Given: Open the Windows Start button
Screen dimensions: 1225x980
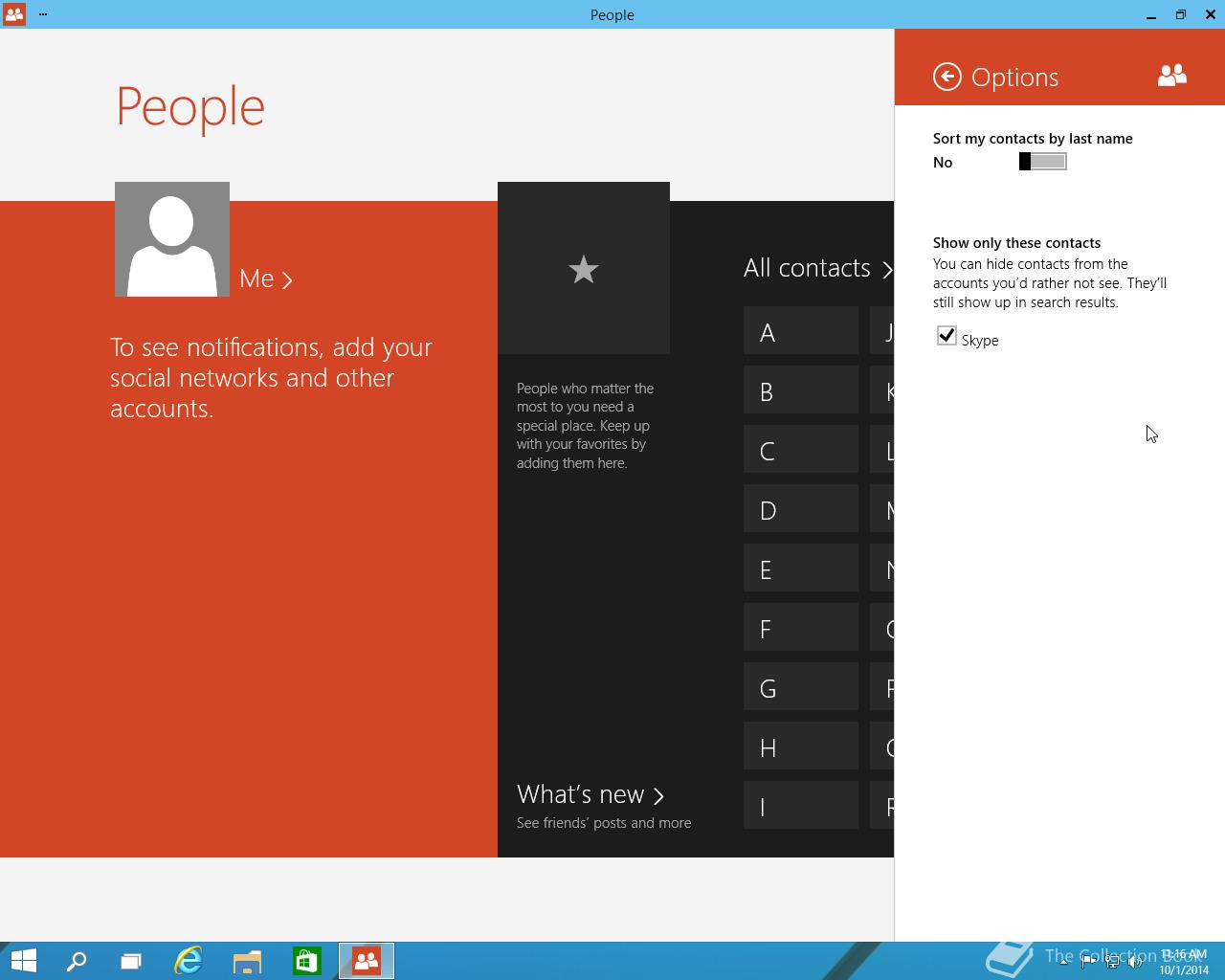Looking at the screenshot, I should (x=23, y=961).
